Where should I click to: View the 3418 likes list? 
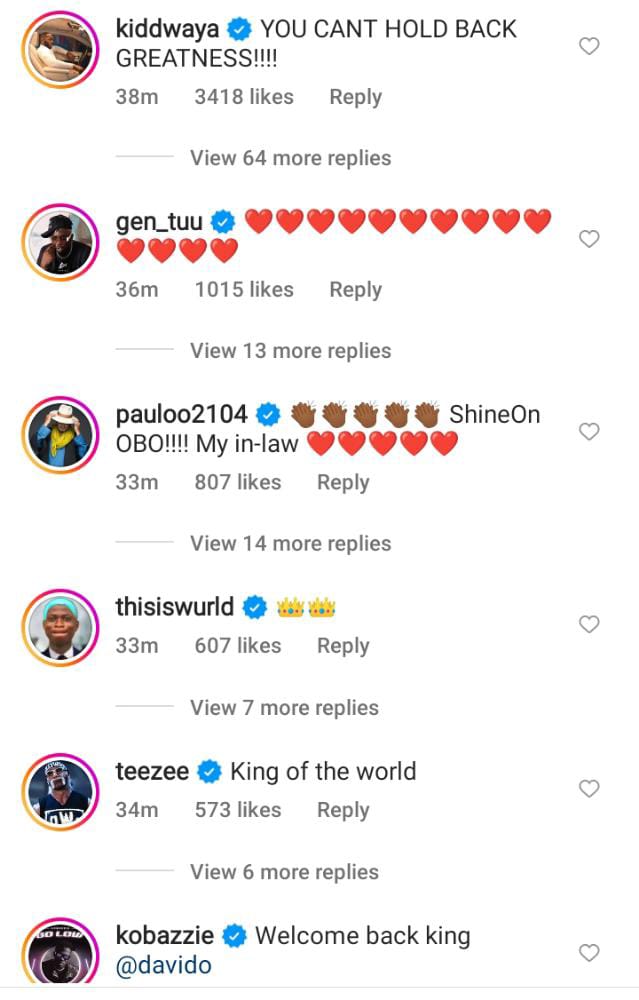pyautogui.click(x=244, y=97)
